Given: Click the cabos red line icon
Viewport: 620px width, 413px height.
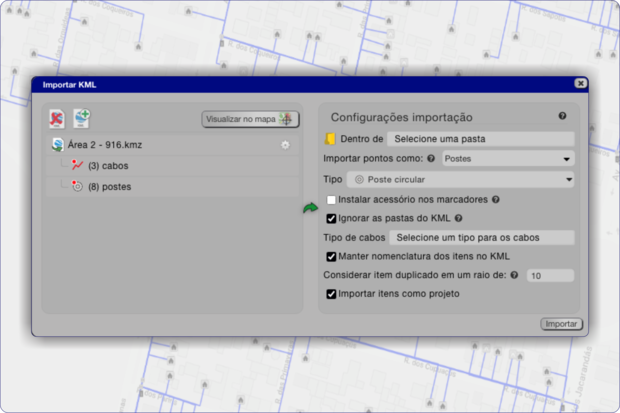Looking at the screenshot, I should [x=77, y=165].
